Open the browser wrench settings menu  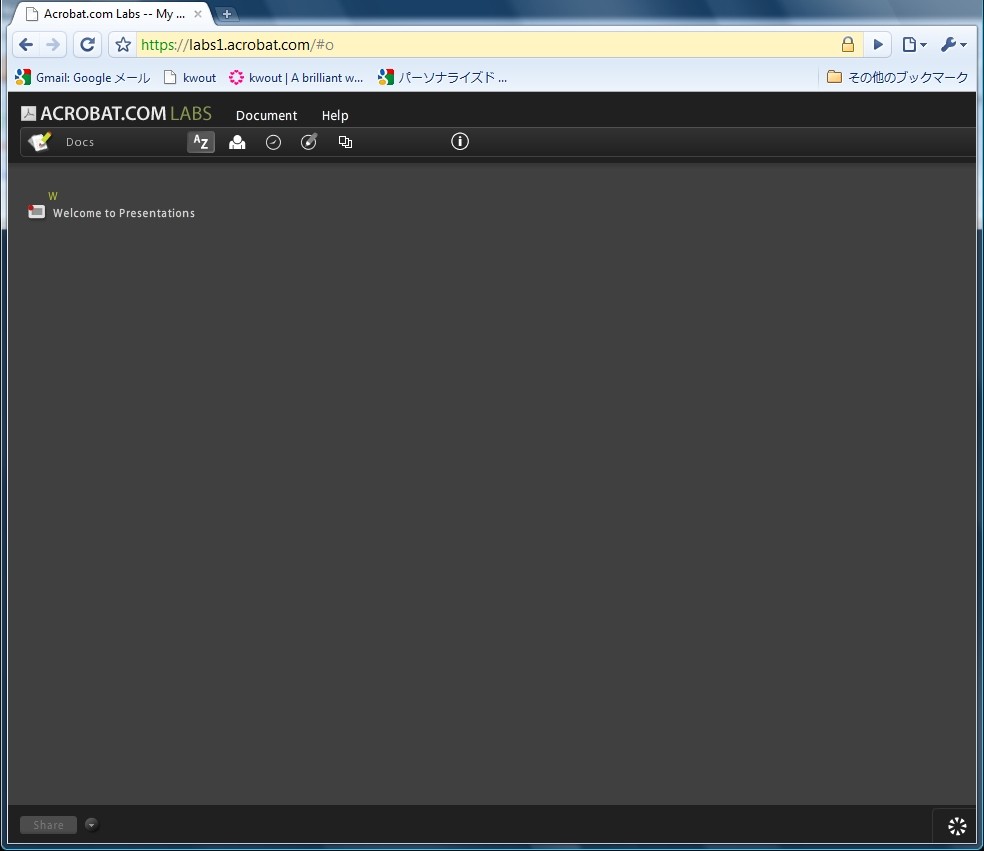pyautogui.click(x=953, y=45)
